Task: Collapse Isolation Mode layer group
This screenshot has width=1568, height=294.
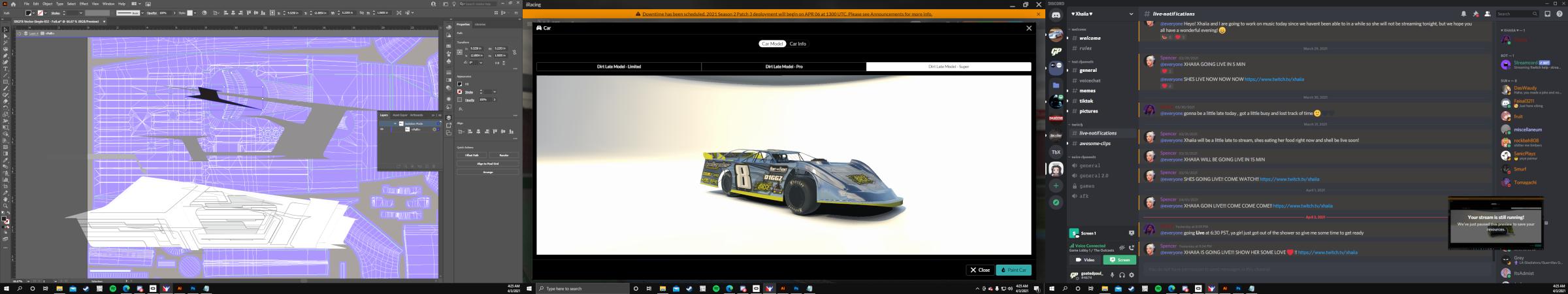Action: 395,123
